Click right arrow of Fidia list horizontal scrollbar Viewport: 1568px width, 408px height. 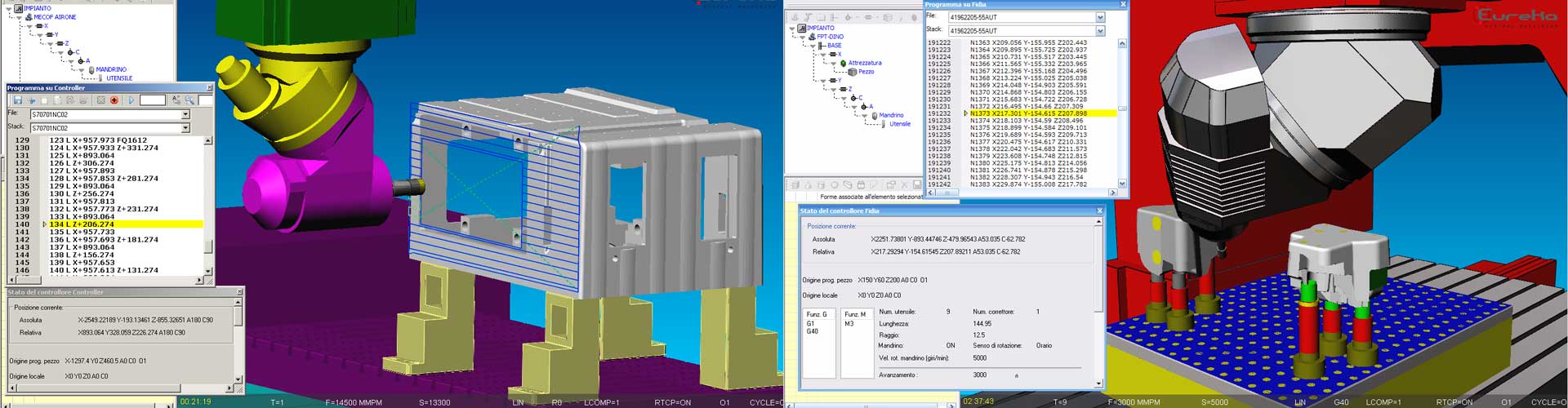(1112, 193)
